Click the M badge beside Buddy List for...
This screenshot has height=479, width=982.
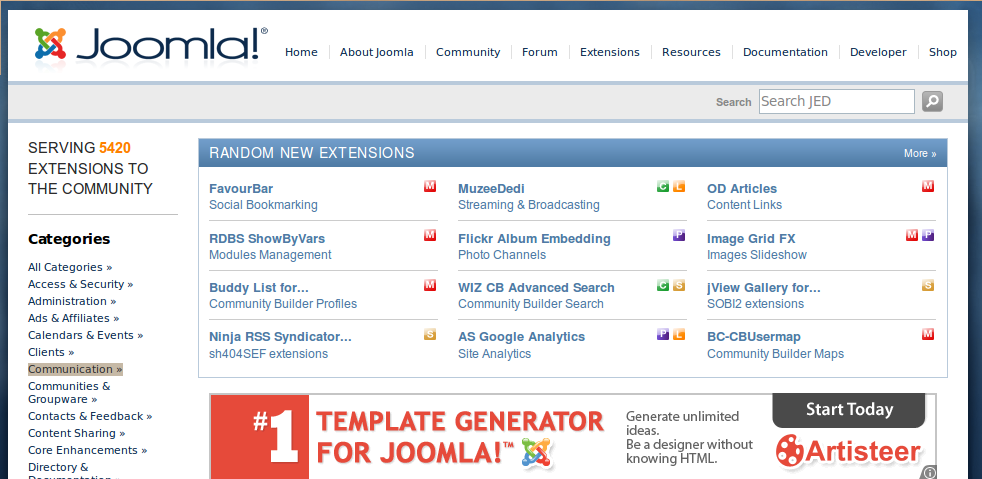point(430,286)
